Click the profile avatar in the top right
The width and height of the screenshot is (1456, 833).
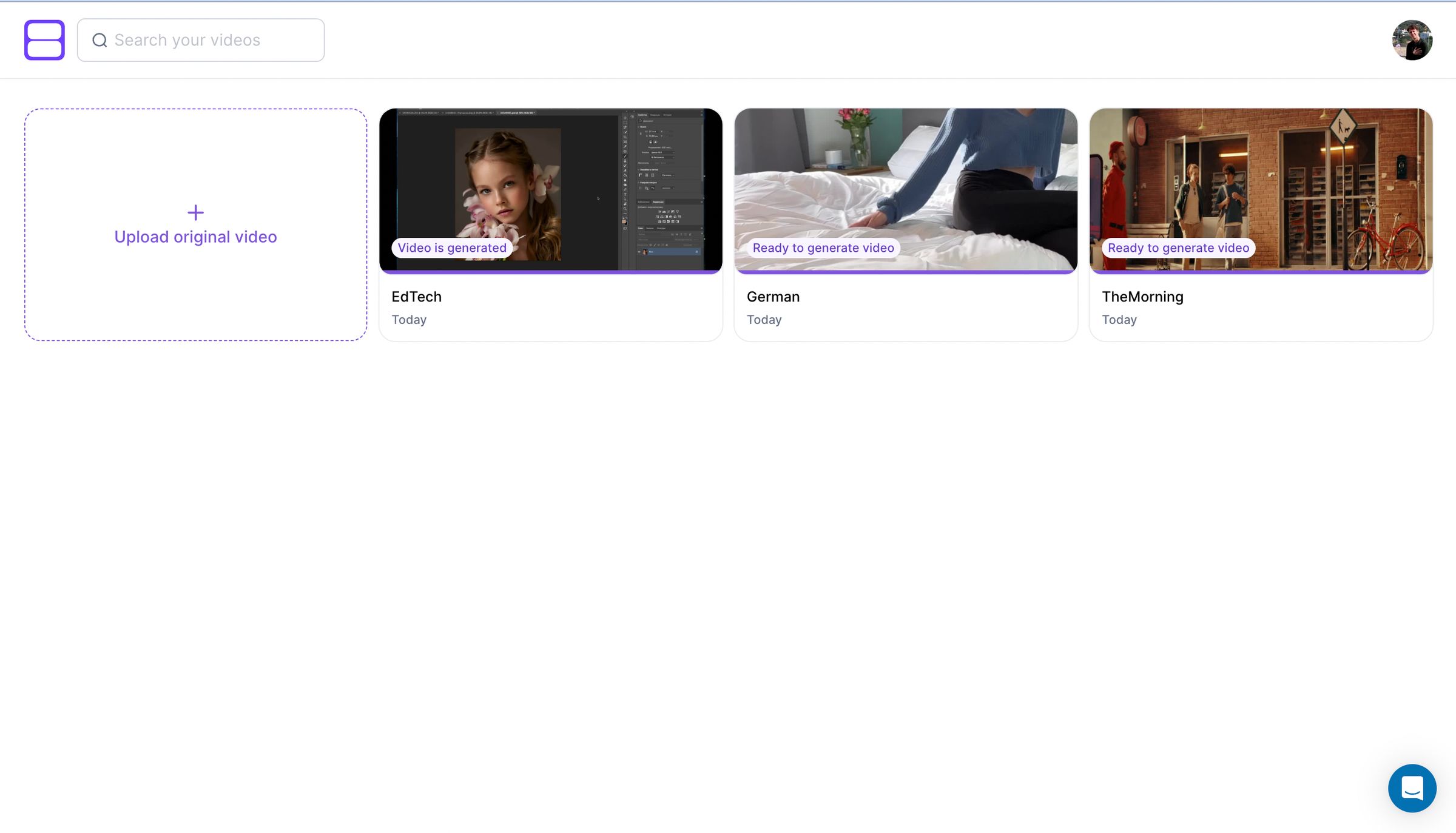point(1412,39)
